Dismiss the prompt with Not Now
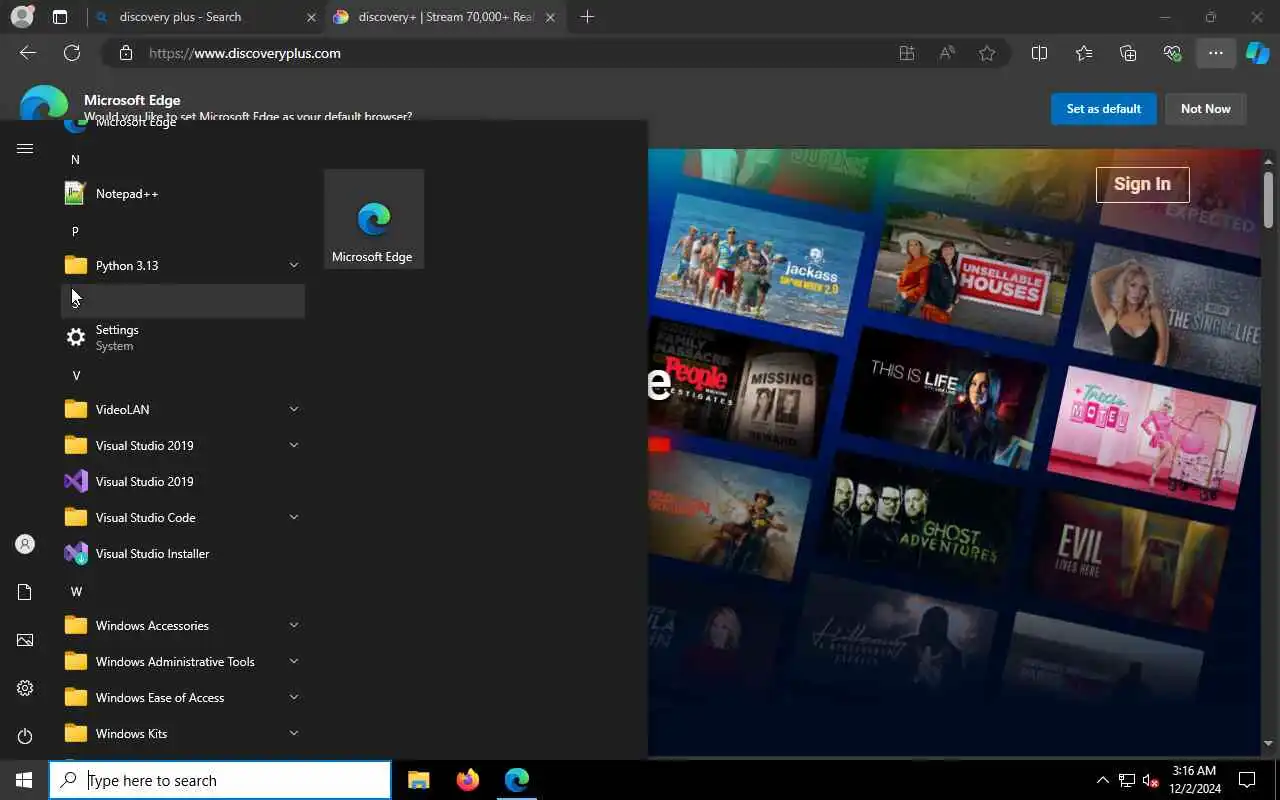 coord(1206,109)
